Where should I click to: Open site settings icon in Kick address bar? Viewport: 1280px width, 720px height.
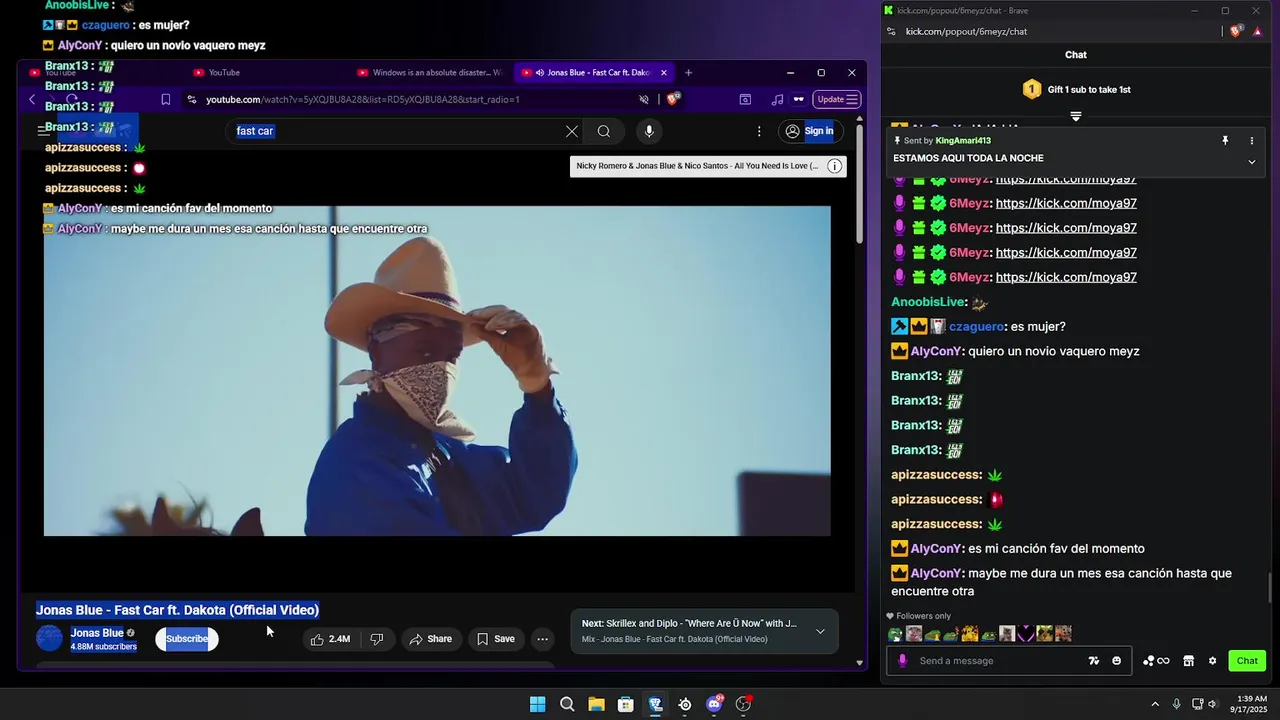[x=891, y=31]
